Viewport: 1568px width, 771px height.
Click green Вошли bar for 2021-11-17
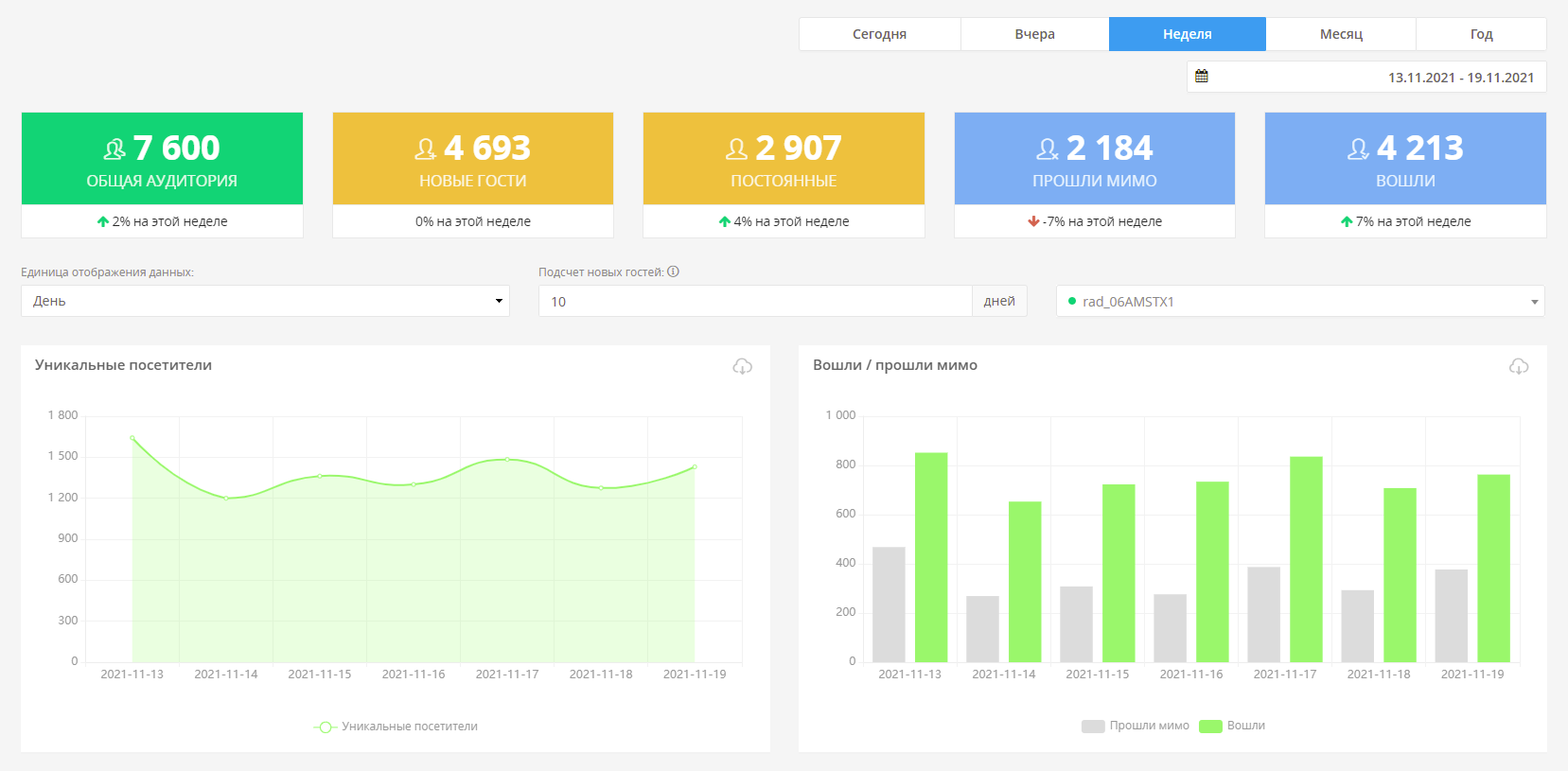[x=1306, y=559]
